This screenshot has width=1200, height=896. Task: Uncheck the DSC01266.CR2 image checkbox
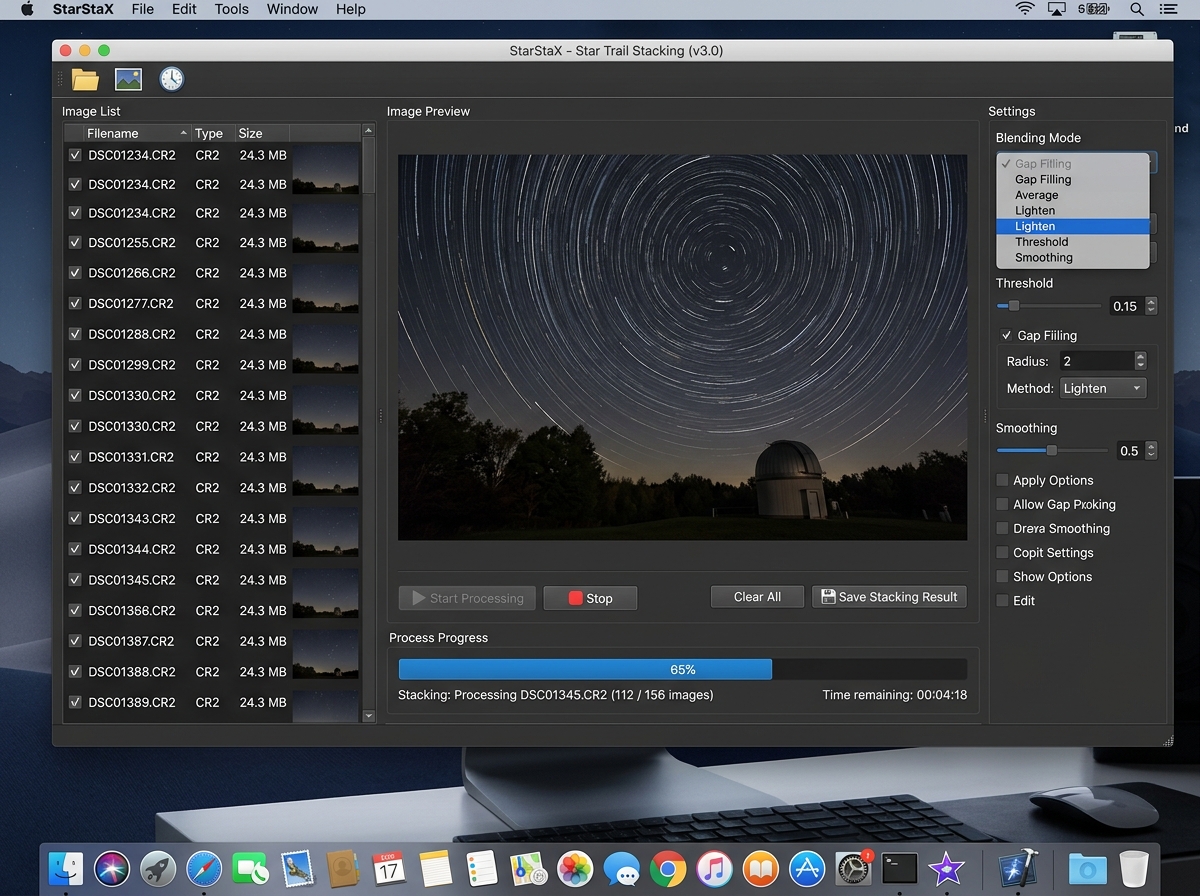[x=75, y=272]
